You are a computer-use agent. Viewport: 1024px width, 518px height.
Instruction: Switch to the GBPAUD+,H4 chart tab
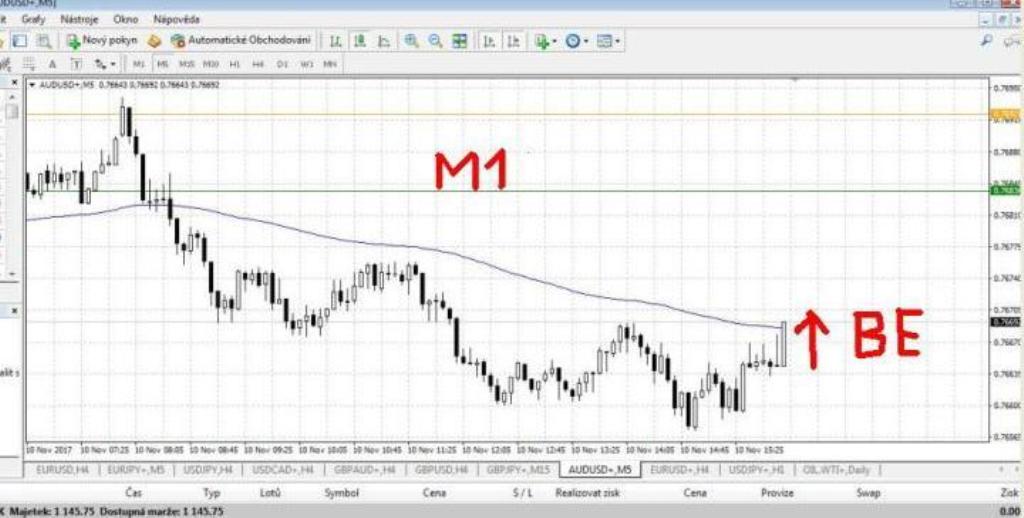[x=364, y=470]
